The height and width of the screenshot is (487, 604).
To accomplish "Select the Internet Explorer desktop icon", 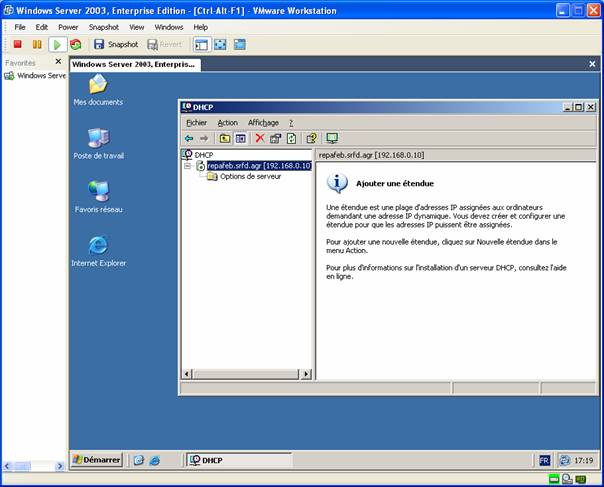I will tap(98, 251).
